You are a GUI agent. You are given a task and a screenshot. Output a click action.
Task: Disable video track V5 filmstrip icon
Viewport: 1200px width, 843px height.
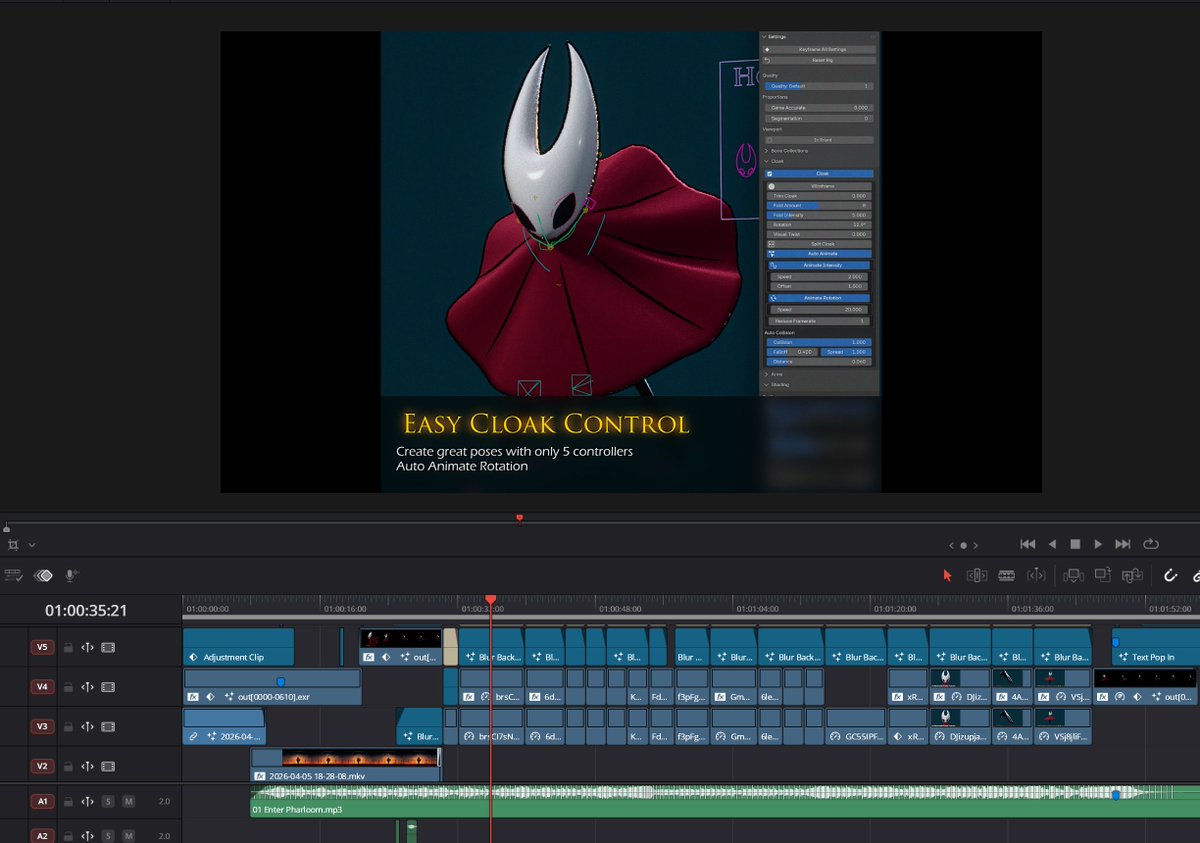click(x=108, y=647)
